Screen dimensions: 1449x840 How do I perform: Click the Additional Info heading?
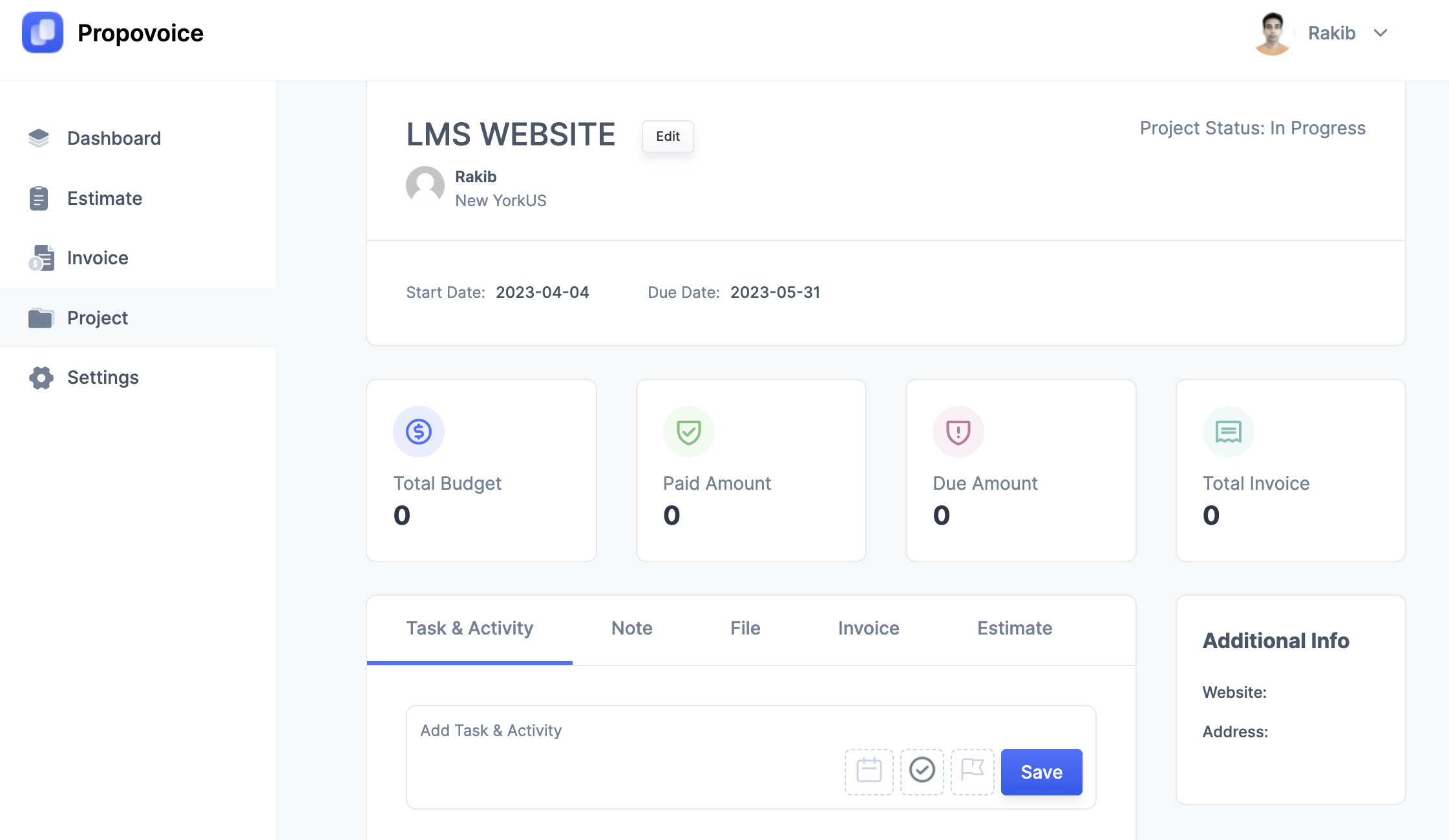pos(1276,641)
